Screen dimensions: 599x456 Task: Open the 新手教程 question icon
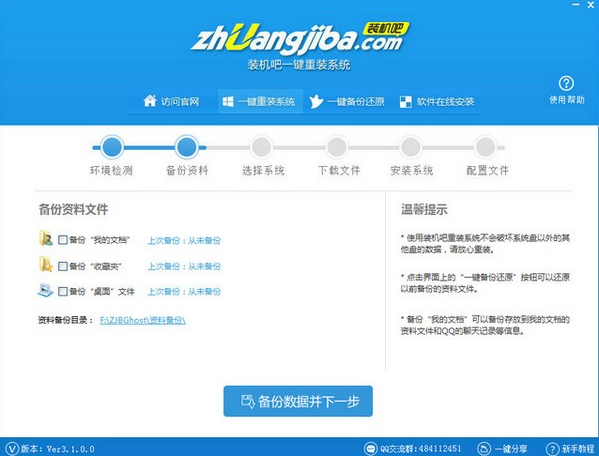[552, 449]
